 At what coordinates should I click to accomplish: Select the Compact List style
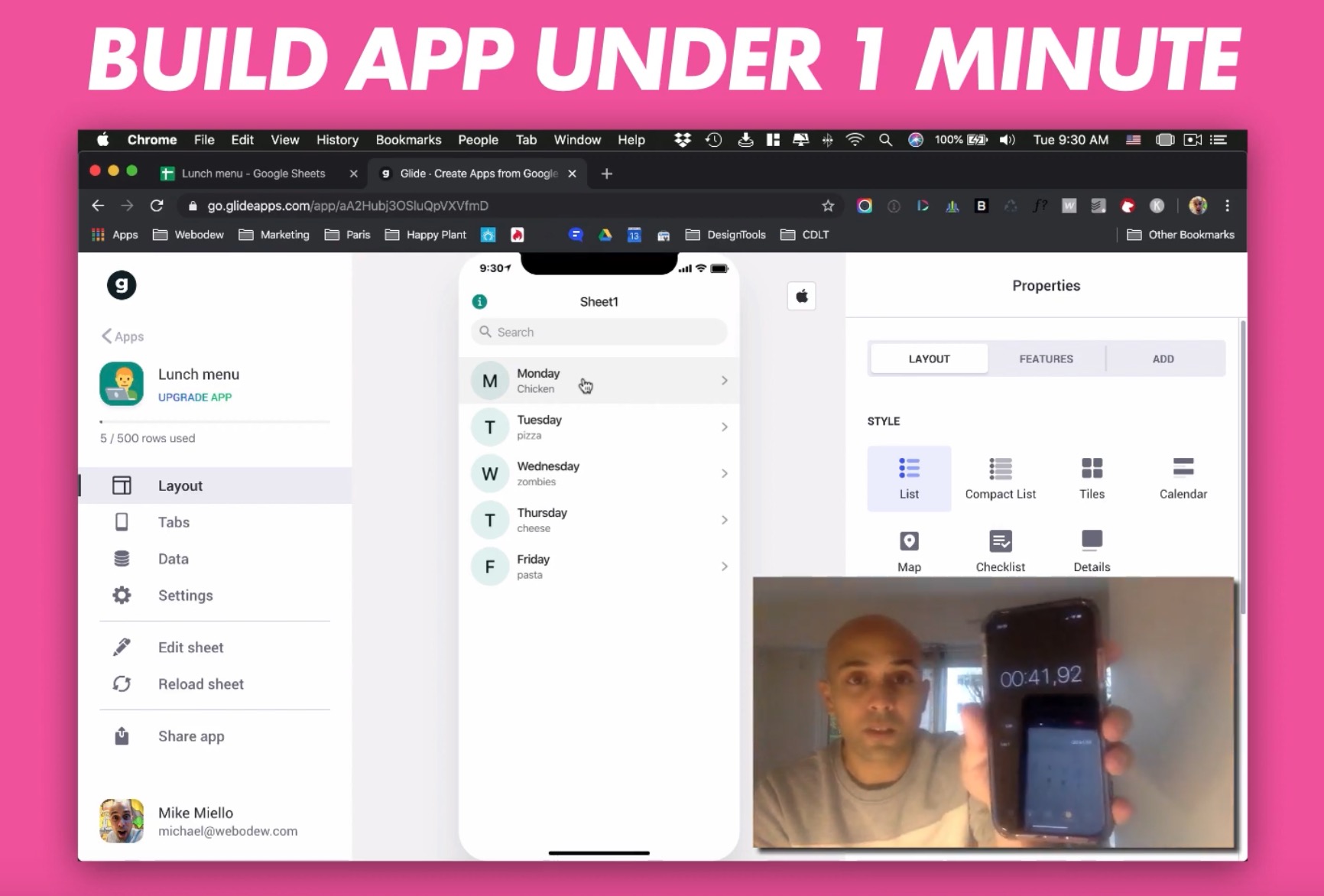tap(1000, 476)
